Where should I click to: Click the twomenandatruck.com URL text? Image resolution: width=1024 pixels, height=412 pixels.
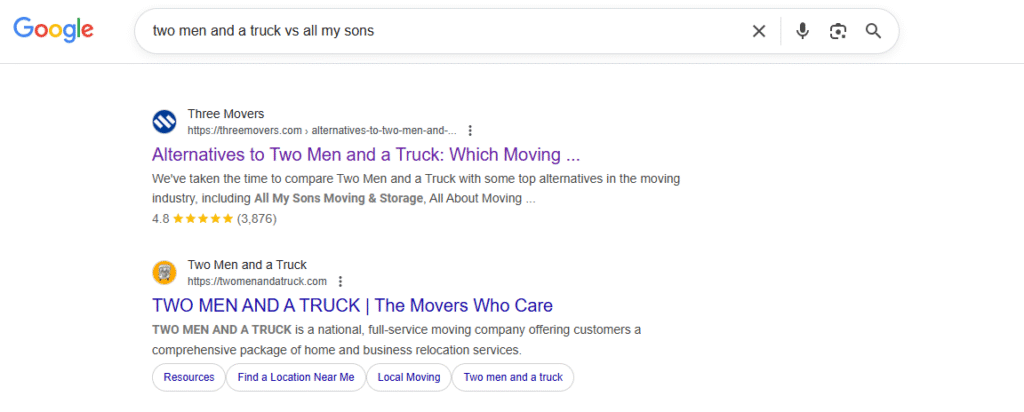click(257, 282)
